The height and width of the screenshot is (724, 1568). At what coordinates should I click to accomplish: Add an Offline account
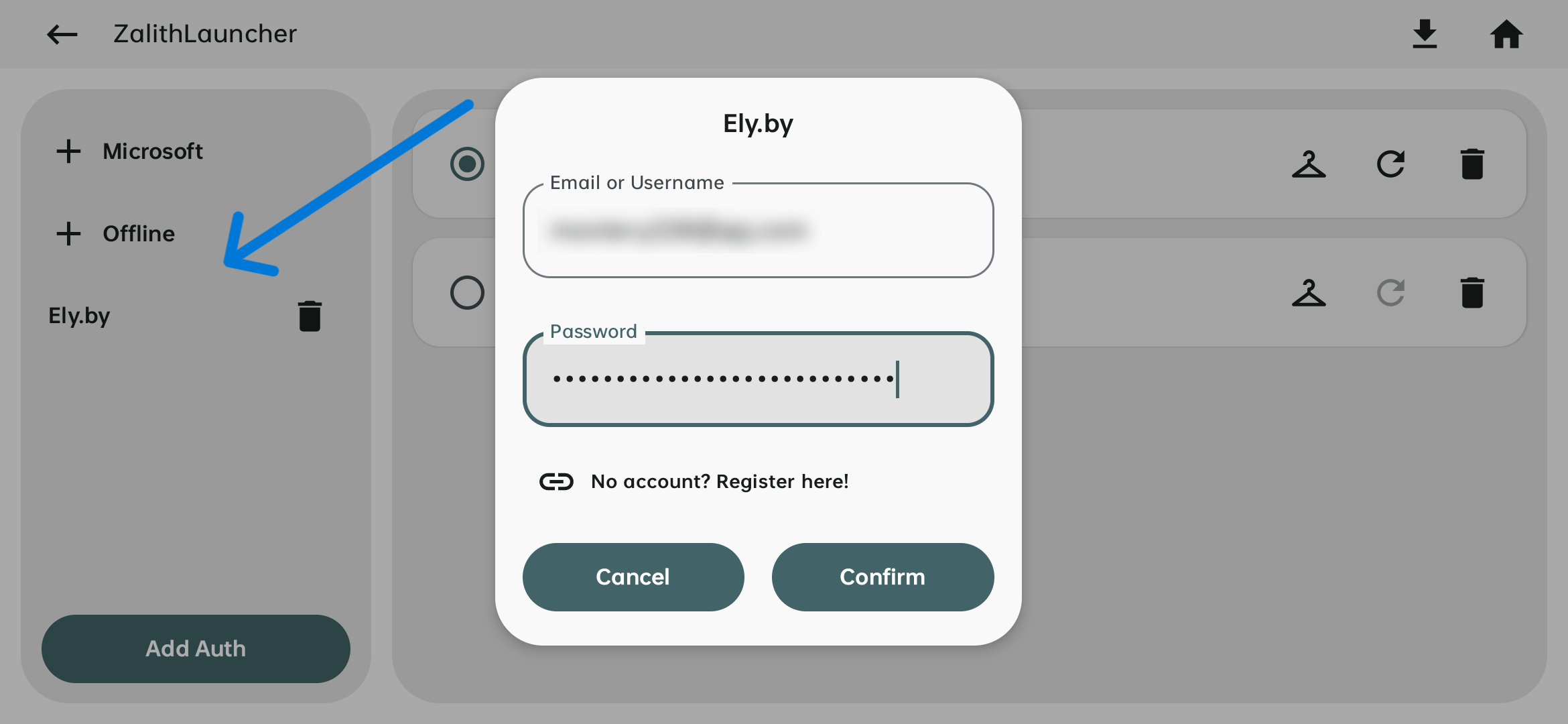click(x=115, y=234)
